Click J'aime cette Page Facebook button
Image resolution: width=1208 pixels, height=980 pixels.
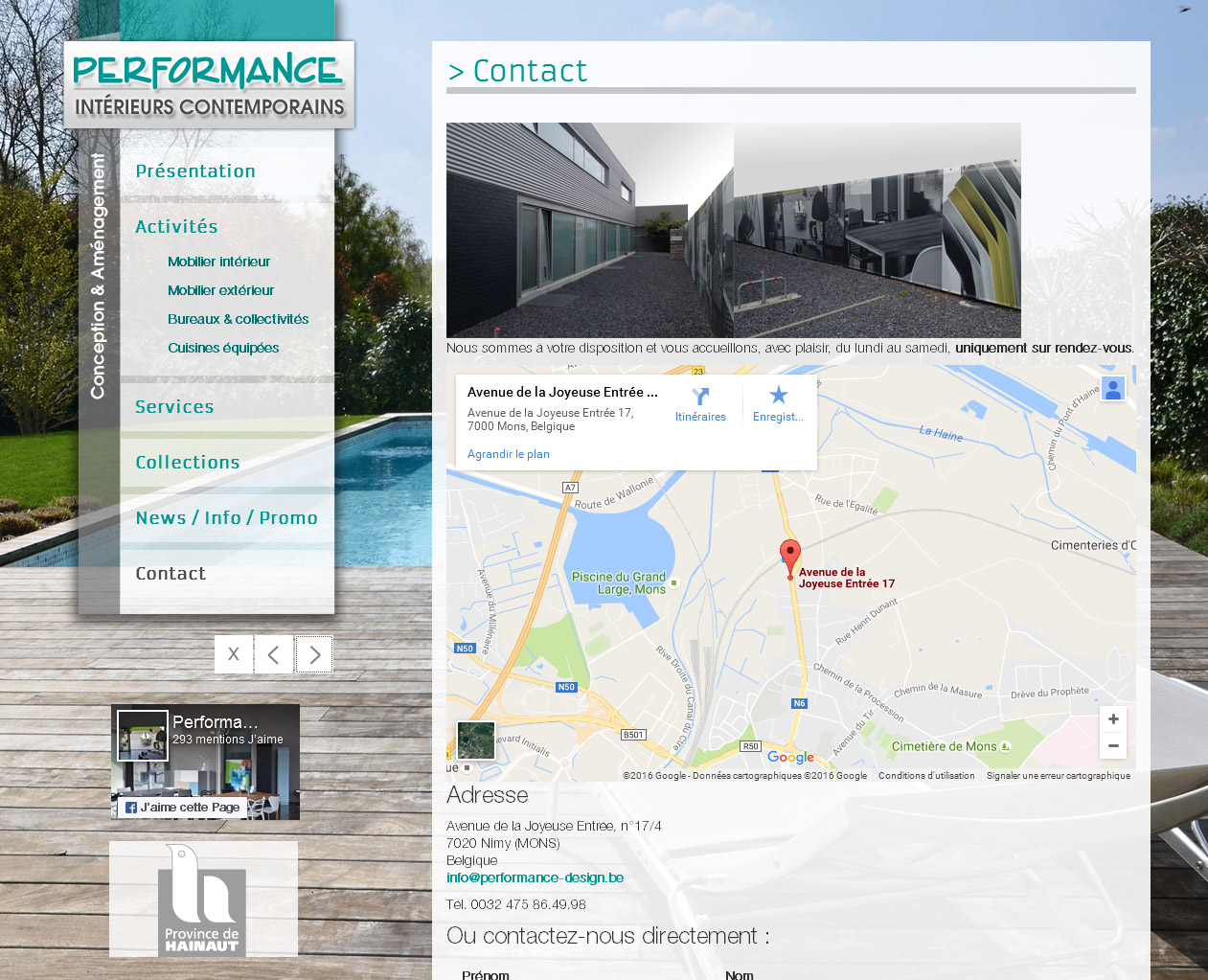coord(182,808)
